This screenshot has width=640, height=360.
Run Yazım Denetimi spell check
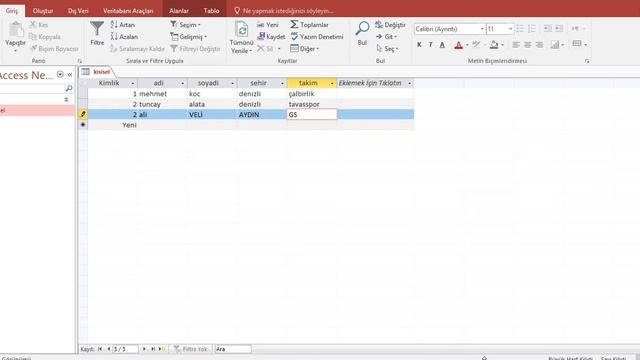pos(317,37)
